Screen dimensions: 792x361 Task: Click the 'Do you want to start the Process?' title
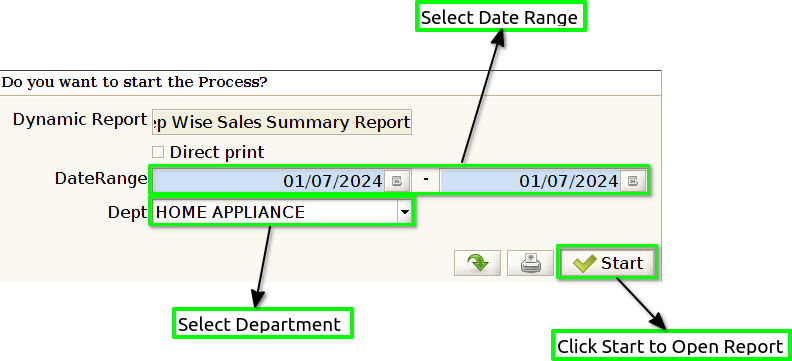point(134,82)
